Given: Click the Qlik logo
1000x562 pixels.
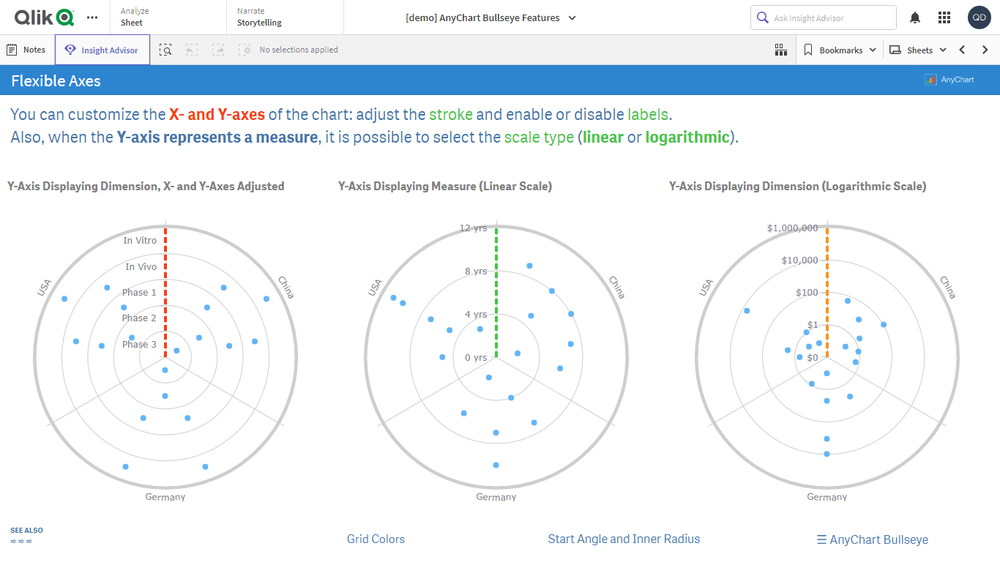Looking at the screenshot, I should tap(44, 17).
